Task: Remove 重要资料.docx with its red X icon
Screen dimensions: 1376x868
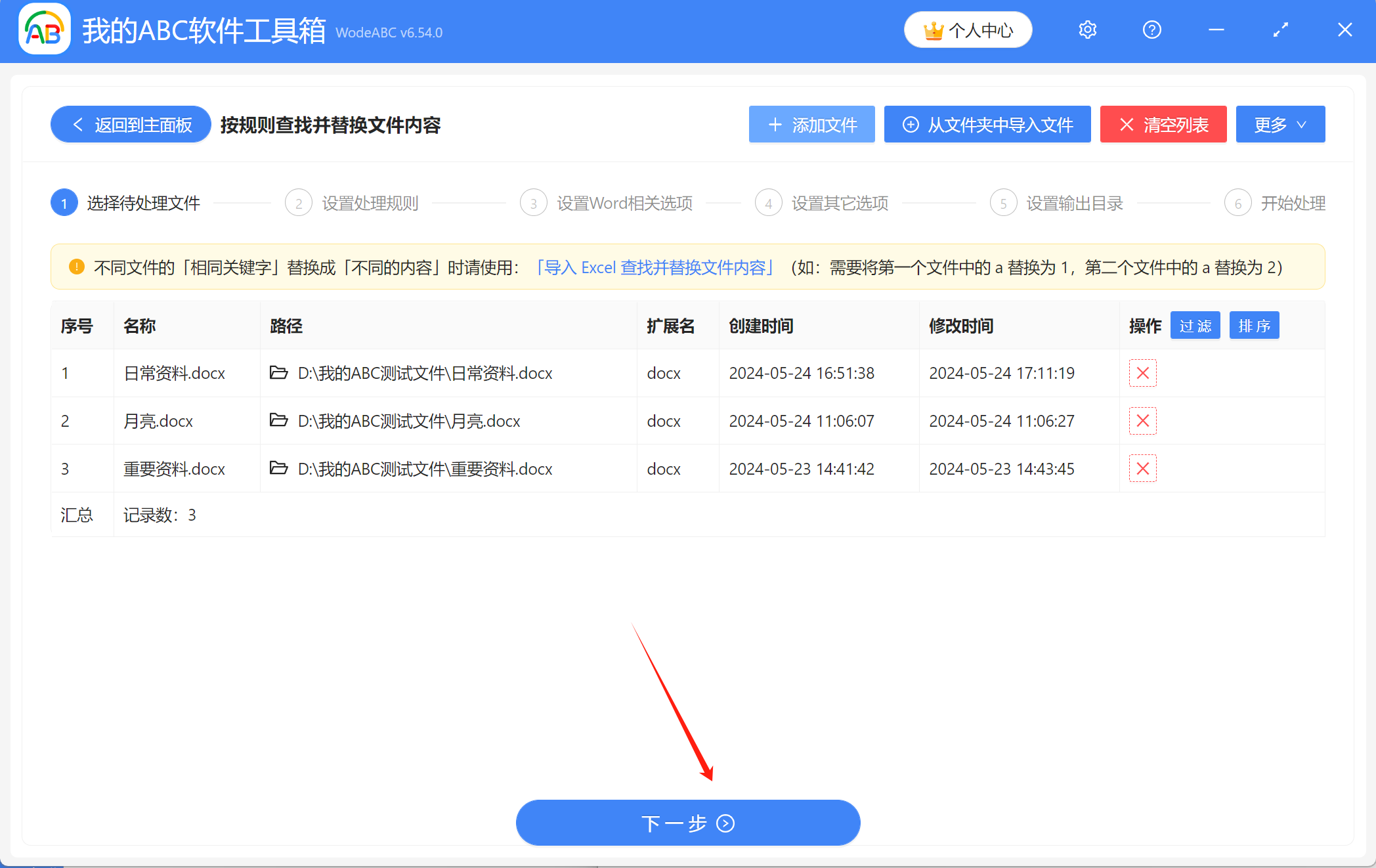Action: pyautogui.click(x=1142, y=468)
